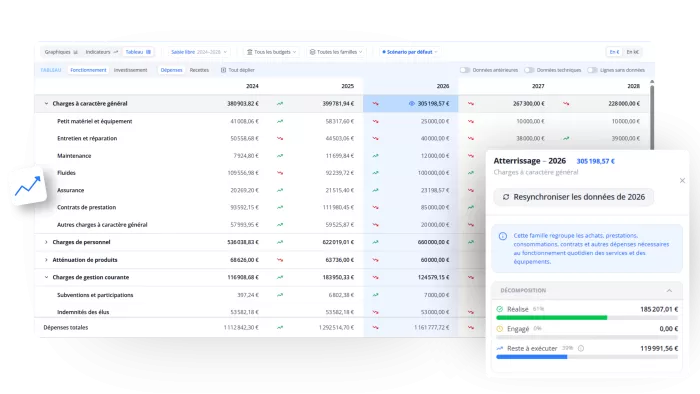Open the Sable libre 2024-2028 dropdown
The width and height of the screenshot is (700, 394).
click(199, 52)
